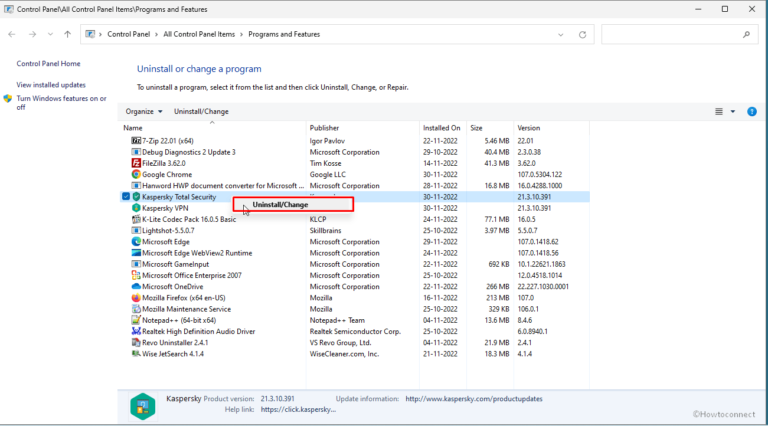
Task: Click the Skillbrains publisher cell
Action: tap(325, 230)
